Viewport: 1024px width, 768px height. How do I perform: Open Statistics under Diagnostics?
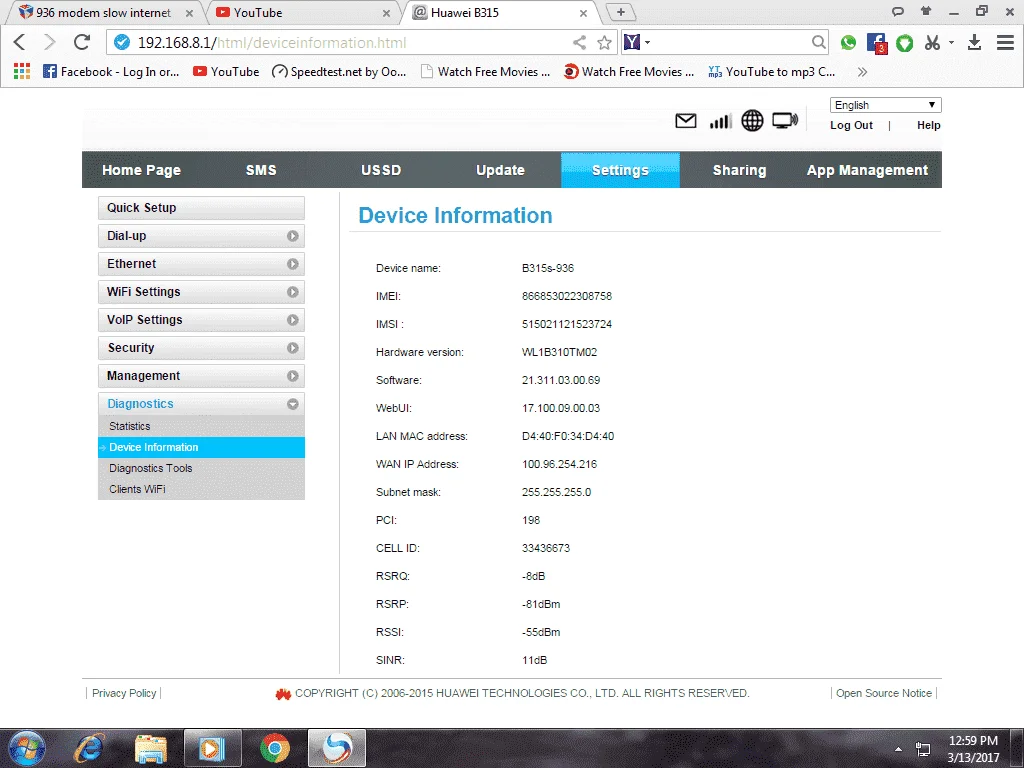pyautogui.click(x=201, y=426)
